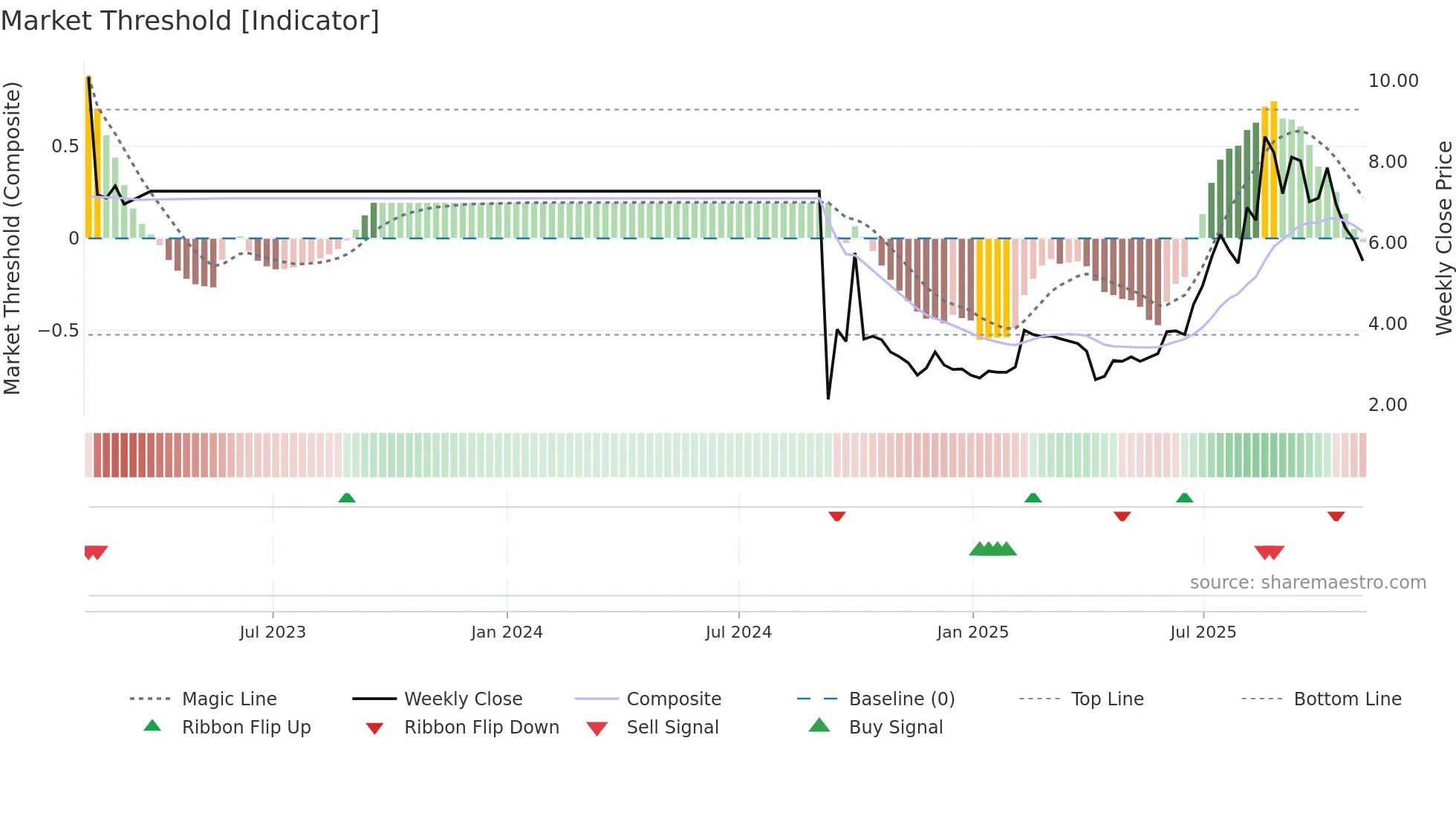Click the Weekly Close Price axis title
1456x819 pixels.
coord(1443,238)
